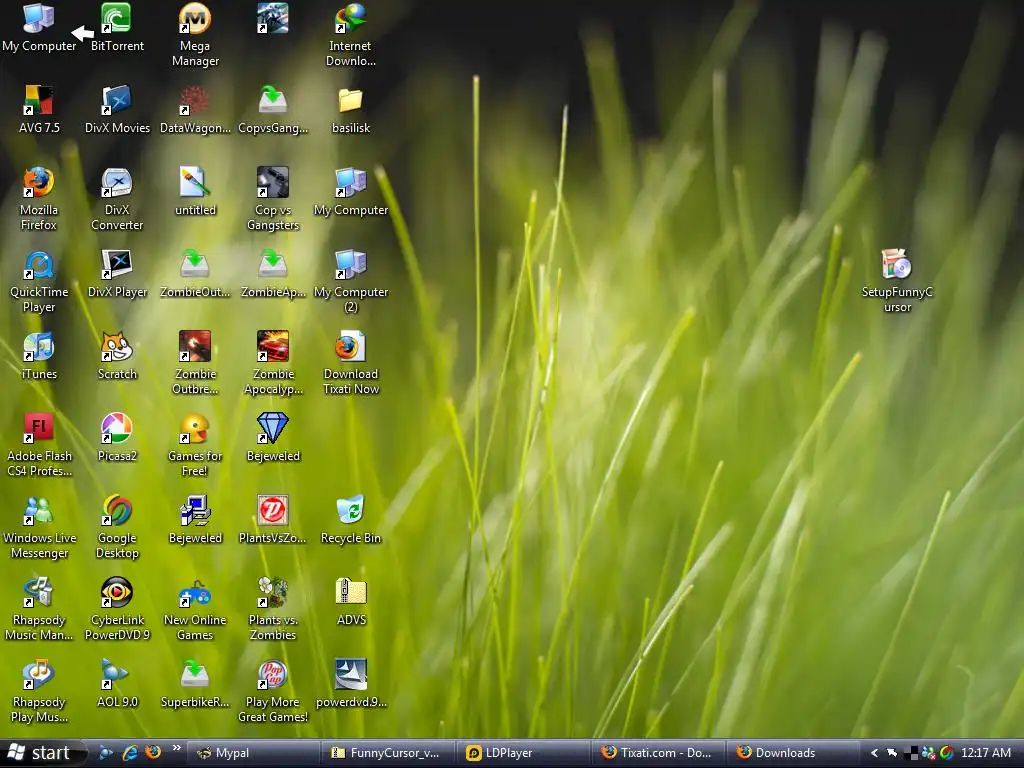Image resolution: width=1024 pixels, height=768 pixels.
Task: Launch the Zombie Apocalypse game shortcut
Action: 273,362
